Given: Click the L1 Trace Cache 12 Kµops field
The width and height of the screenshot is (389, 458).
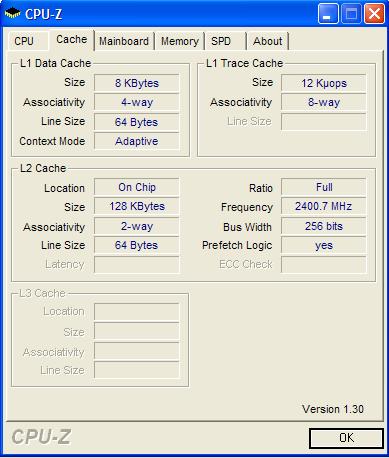Looking at the screenshot, I should [x=324, y=83].
